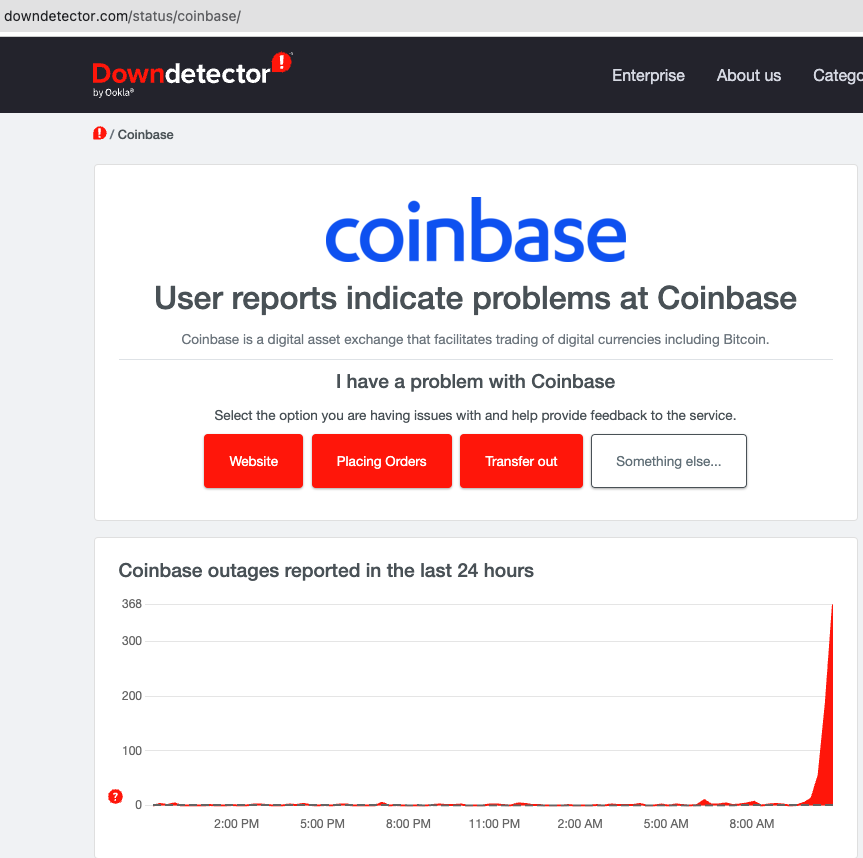Click the 'User reports indicate problems at Coinbase' heading
The width and height of the screenshot is (863, 858).
coord(476,298)
